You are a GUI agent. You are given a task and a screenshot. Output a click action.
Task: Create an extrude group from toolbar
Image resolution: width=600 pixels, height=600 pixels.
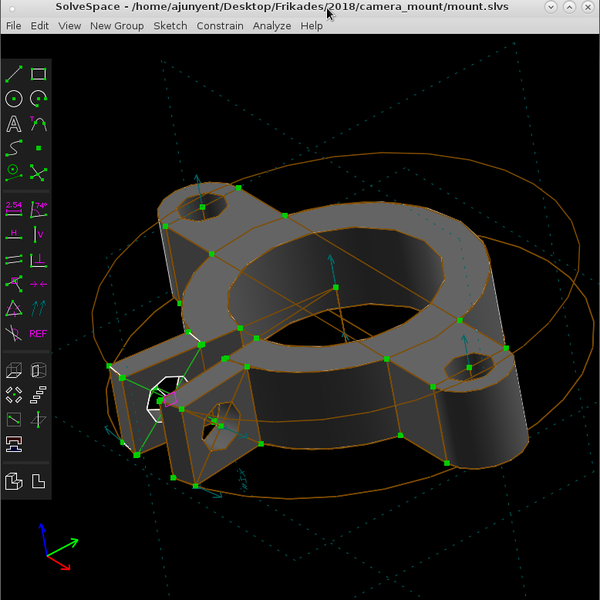click(14, 371)
